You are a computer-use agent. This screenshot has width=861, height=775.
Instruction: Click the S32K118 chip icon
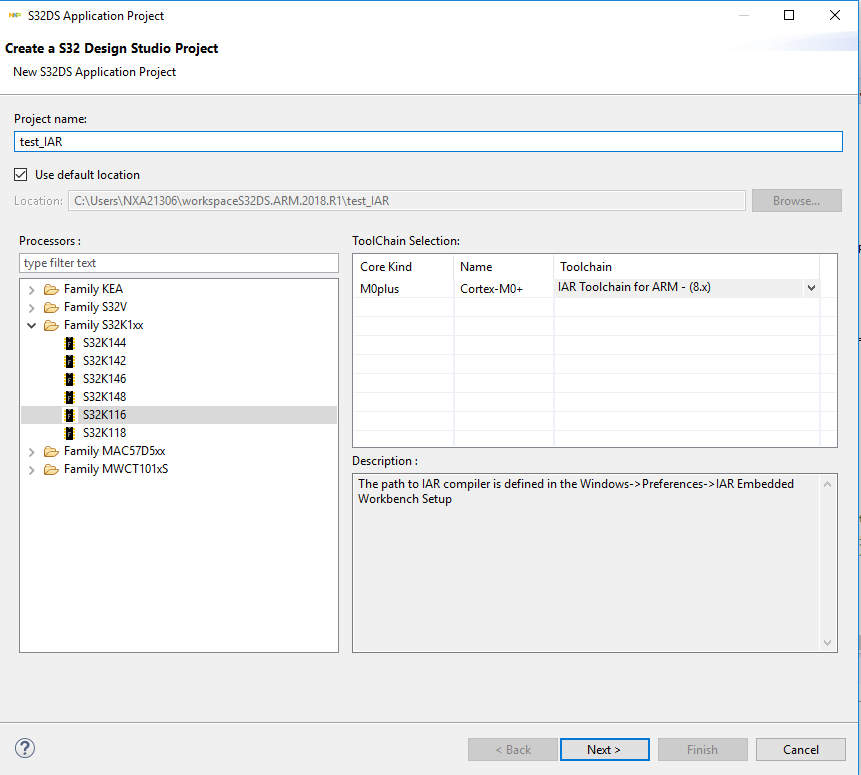[69, 433]
